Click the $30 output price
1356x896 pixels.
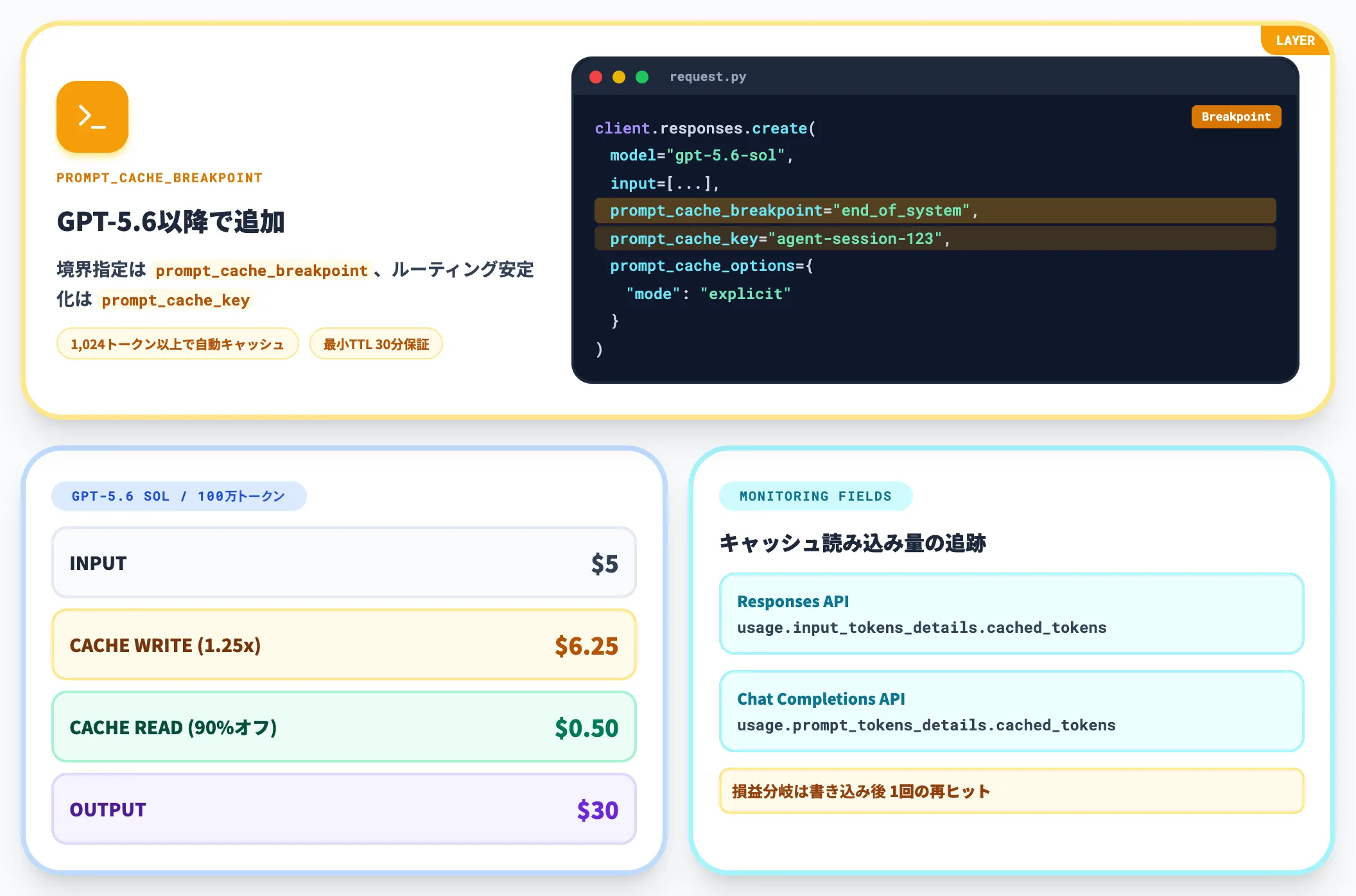click(x=597, y=810)
